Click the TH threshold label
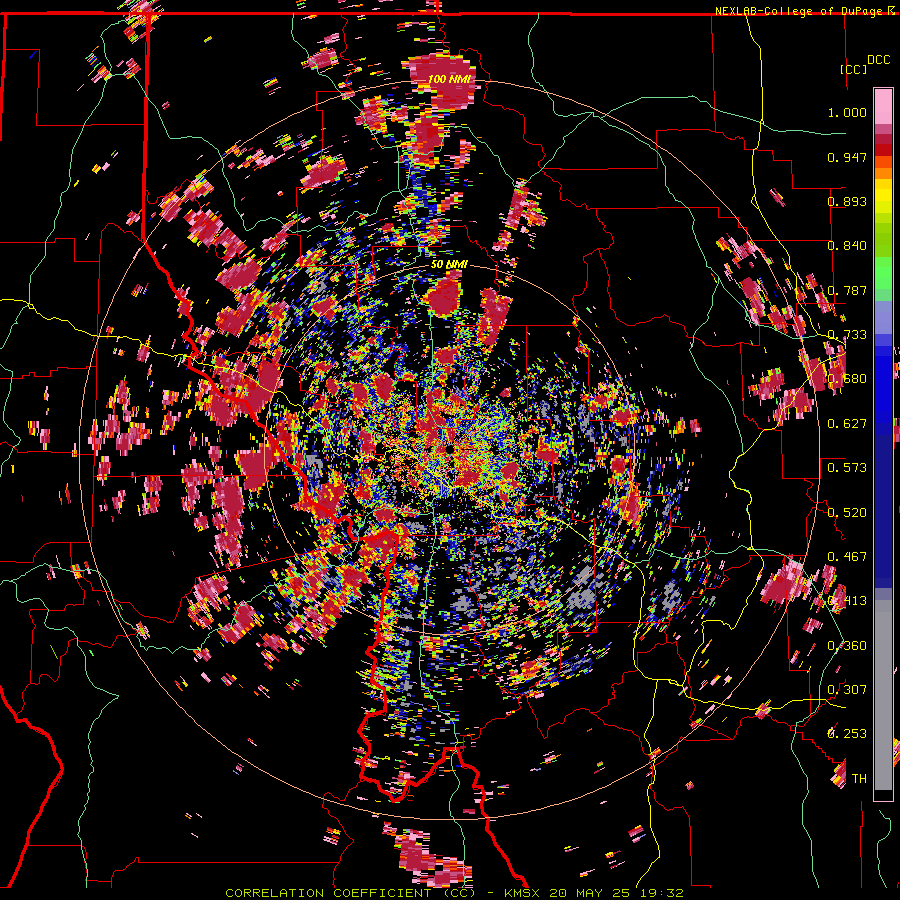The width and height of the screenshot is (900, 900). tap(859, 779)
